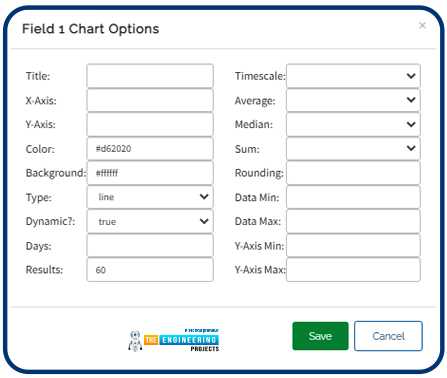
Task: Click the Days input field
Action: (150, 246)
